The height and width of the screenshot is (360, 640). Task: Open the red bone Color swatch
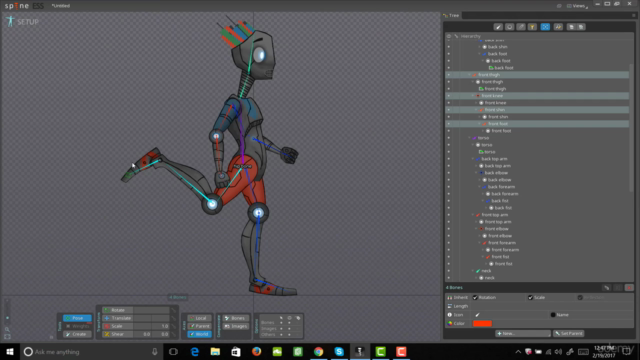(x=482, y=323)
